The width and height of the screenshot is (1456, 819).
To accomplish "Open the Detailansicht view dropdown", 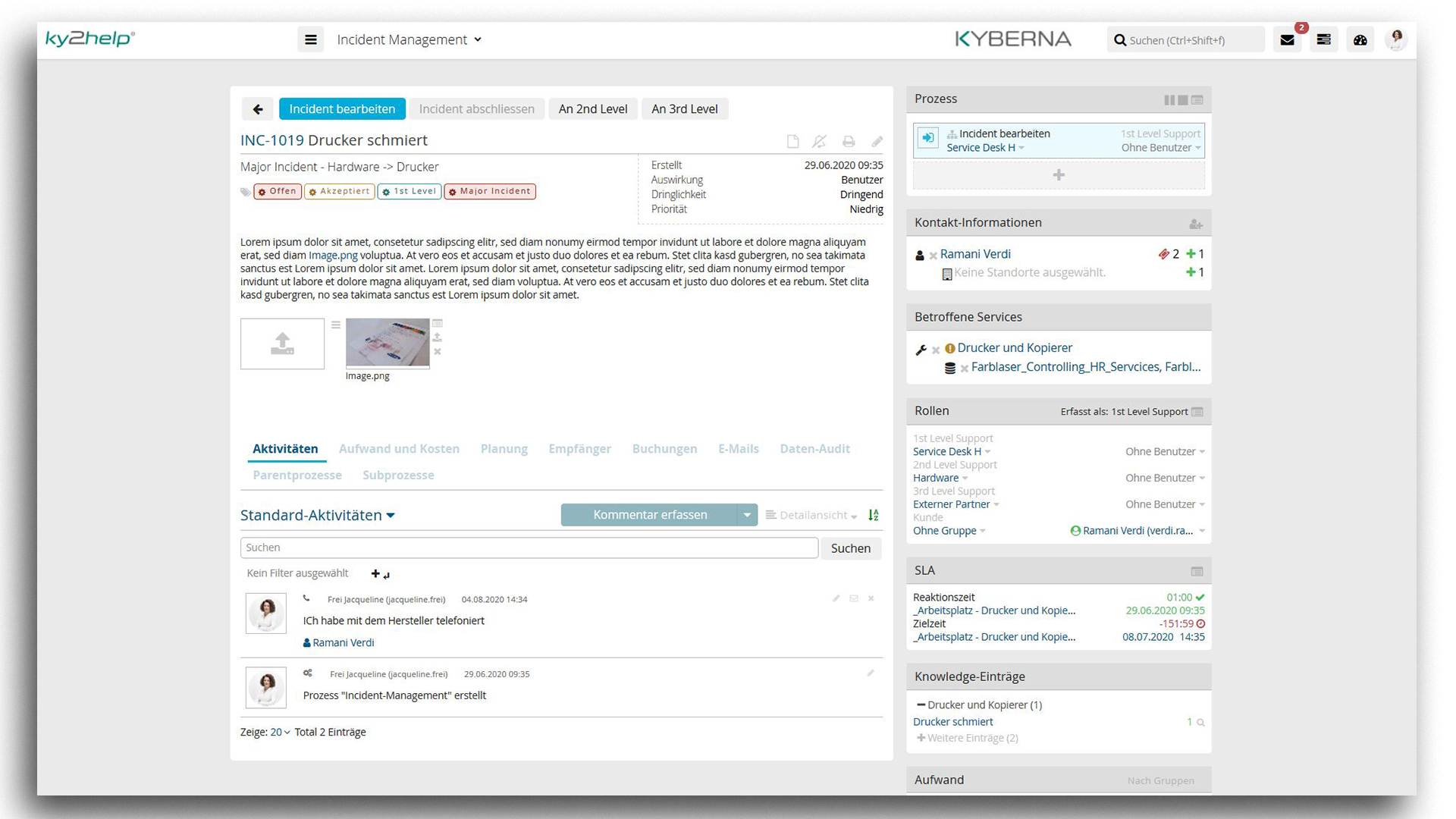I will [x=812, y=515].
